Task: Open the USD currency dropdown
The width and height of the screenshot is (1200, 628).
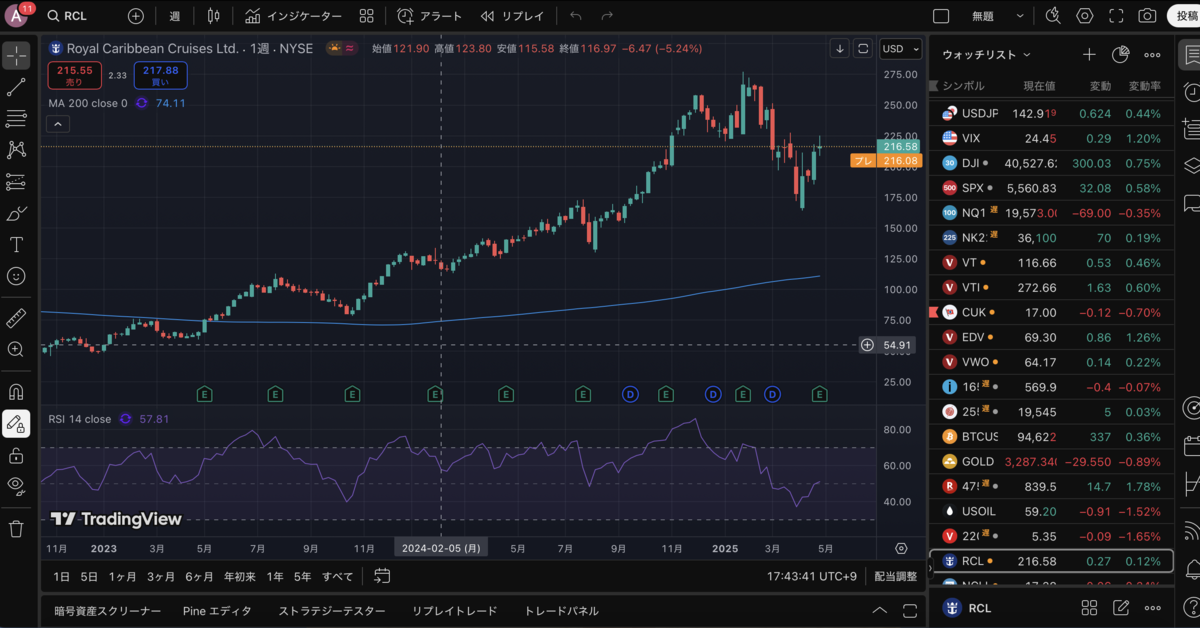Action: click(900, 48)
